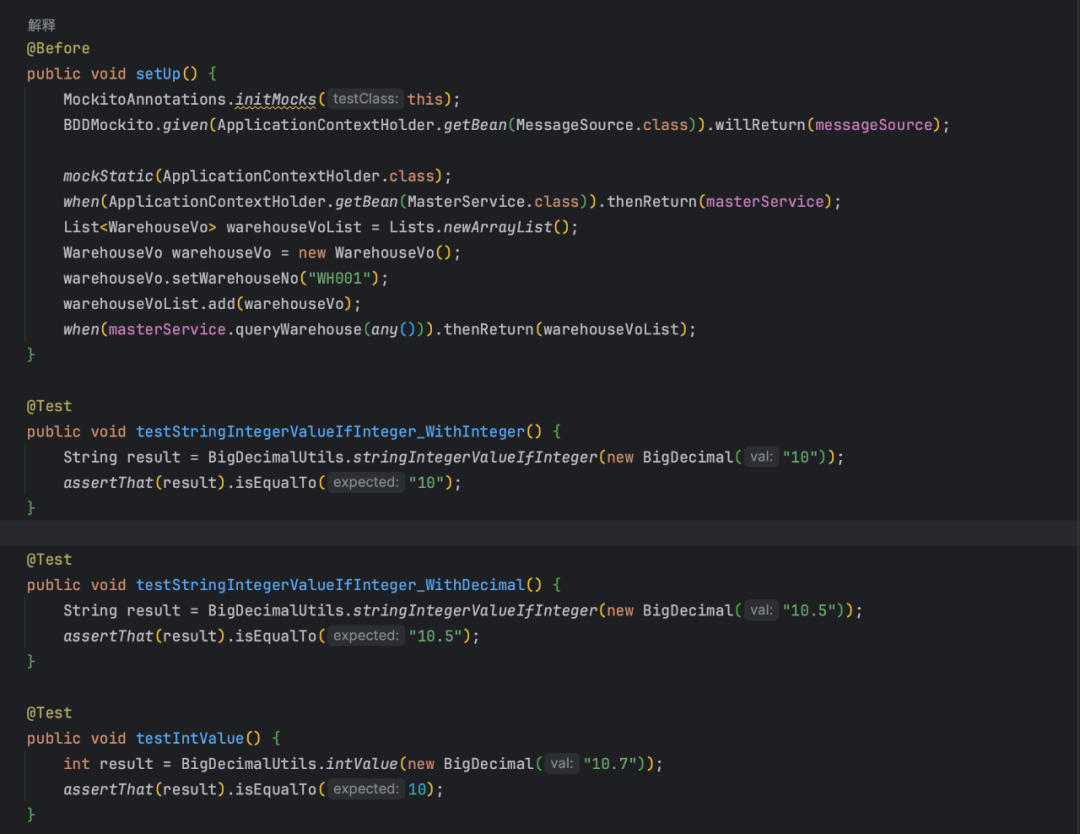Viewport: 1080px width, 834px height.
Task: Click the setWarehouseNo method call
Action: coord(235,278)
